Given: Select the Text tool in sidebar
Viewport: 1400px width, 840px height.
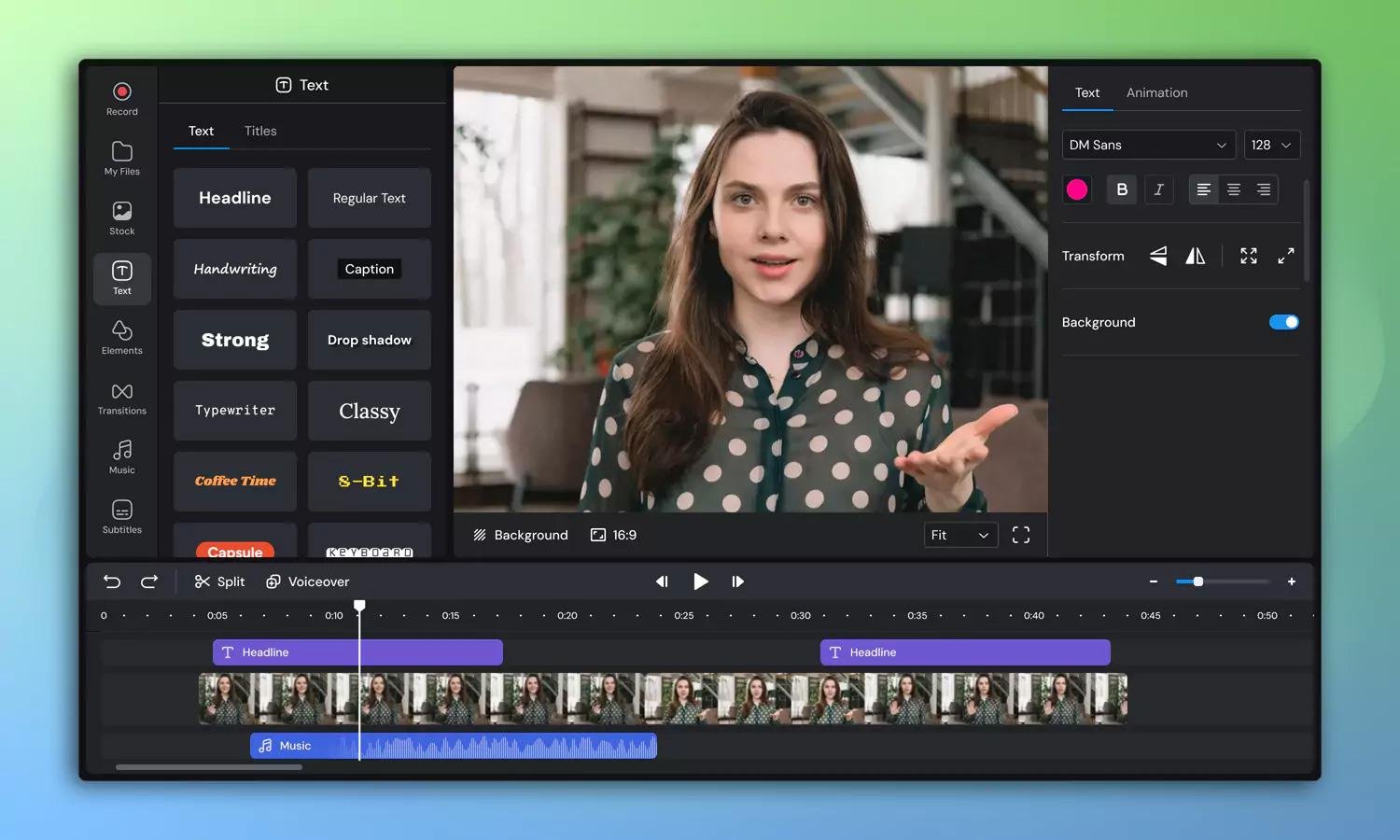Looking at the screenshot, I should pyautogui.click(x=122, y=278).
